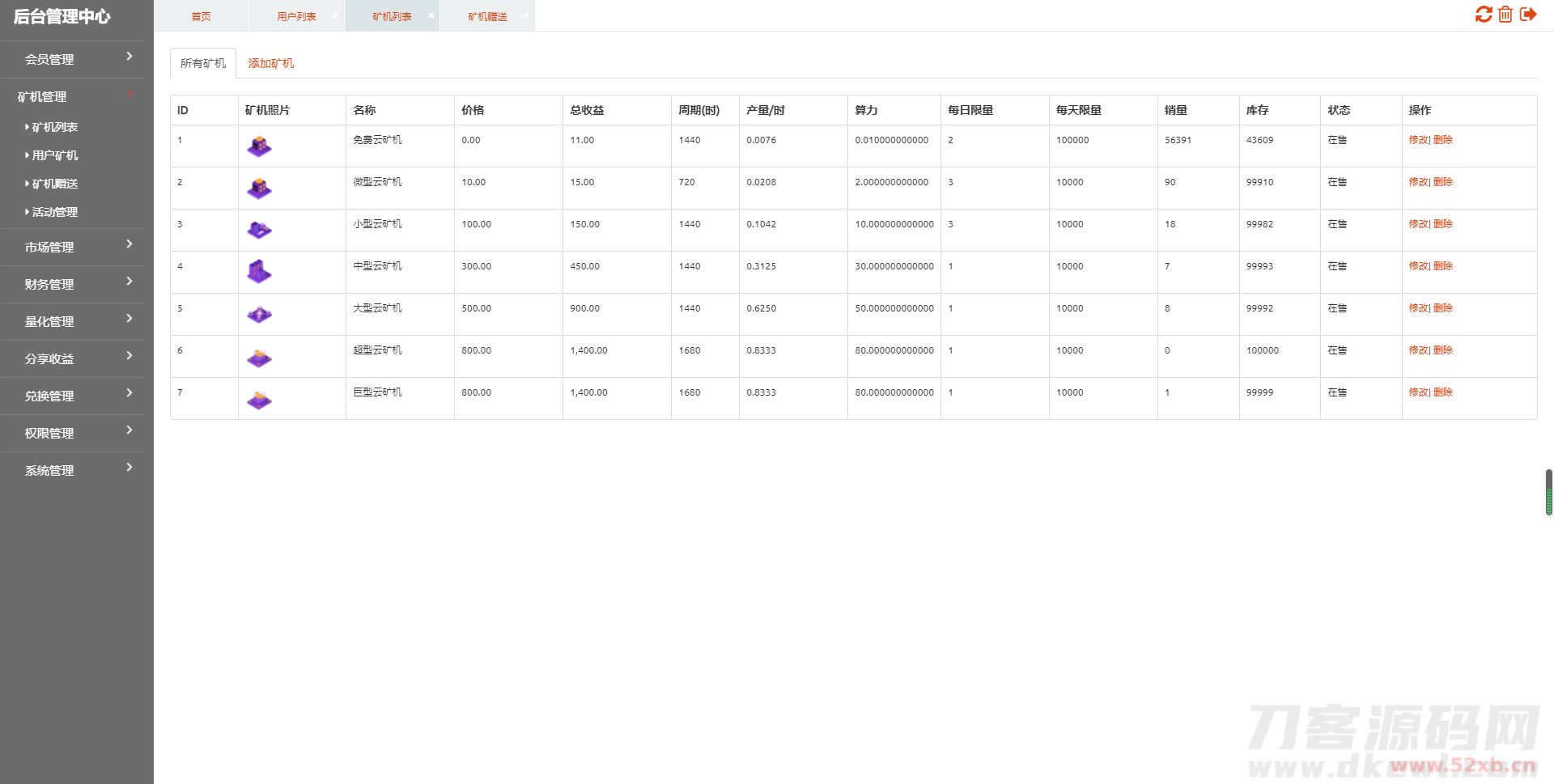This screenshot has width=1554, height=784.
Task: Click the green vertical scrollbar handle
Action: (x=1548, y=492)
